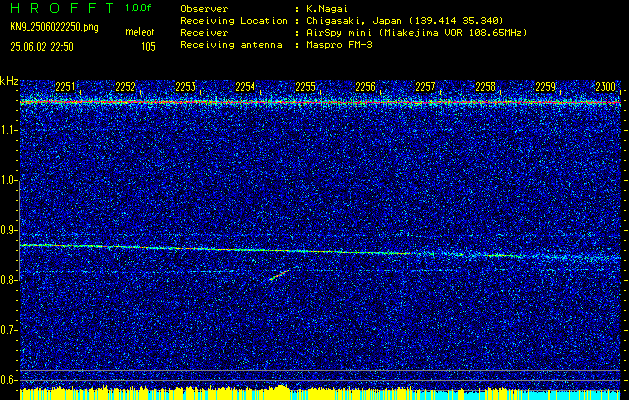The height and width of the screenshot is (400, 629).
Task: Click the 2254 time marker
Action: [245, 87]
